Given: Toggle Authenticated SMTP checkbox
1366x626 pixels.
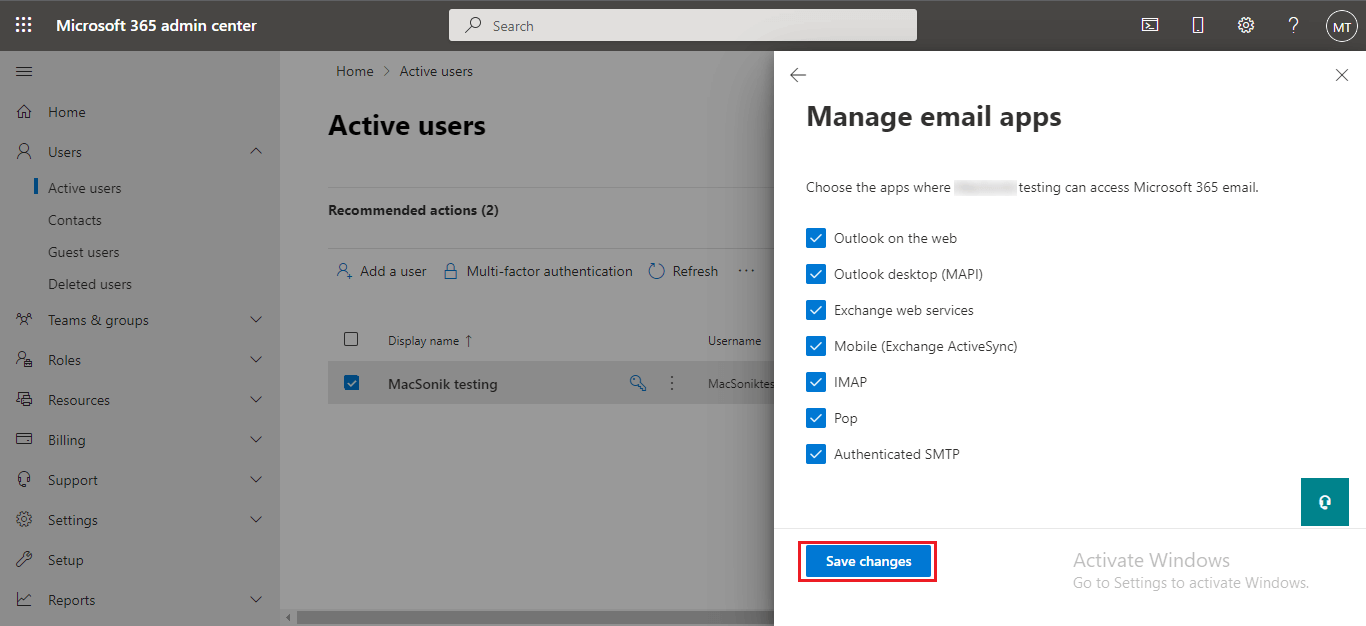Looking at the screenshot, I should 816,454.
